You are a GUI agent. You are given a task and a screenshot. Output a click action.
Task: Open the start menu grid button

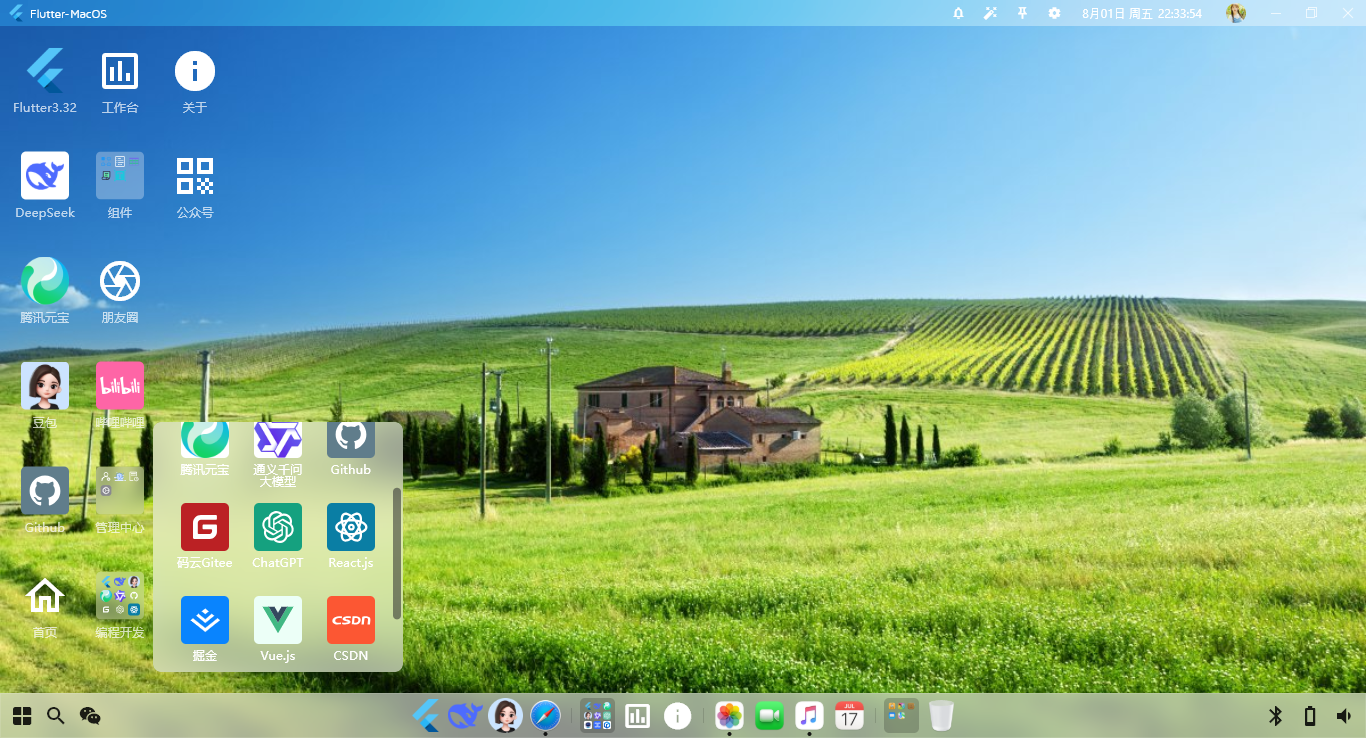(22, 715)
